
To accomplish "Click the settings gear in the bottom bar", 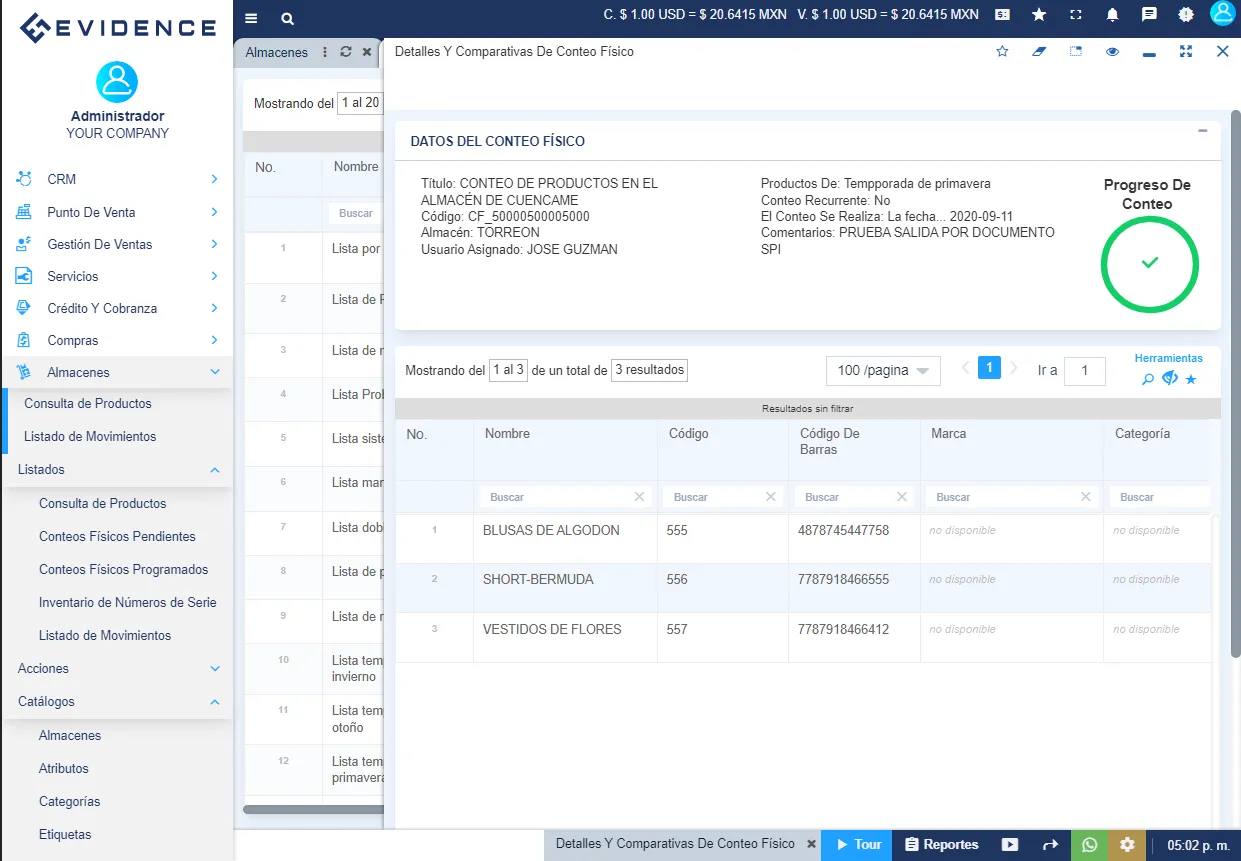I will (1127, 844).
